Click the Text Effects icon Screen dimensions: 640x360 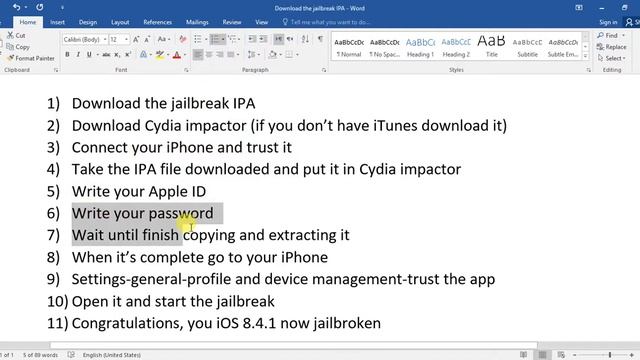[143, 54]
